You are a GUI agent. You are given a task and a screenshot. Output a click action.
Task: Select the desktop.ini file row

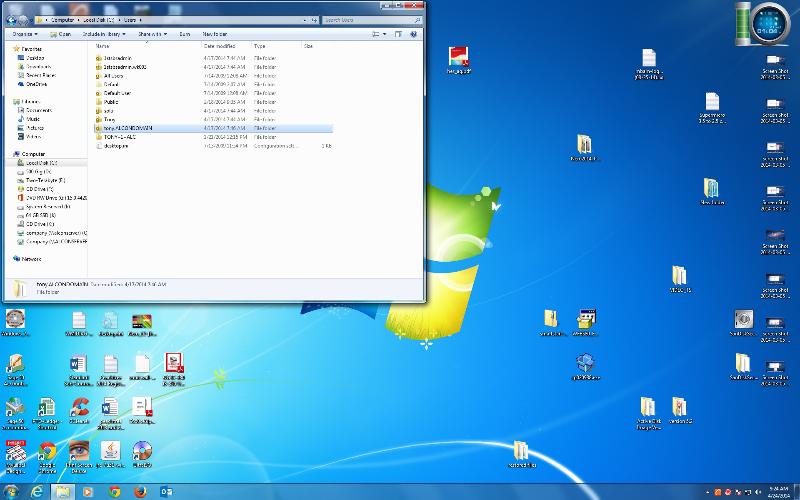pyautogui.click(x=213, y=145)
